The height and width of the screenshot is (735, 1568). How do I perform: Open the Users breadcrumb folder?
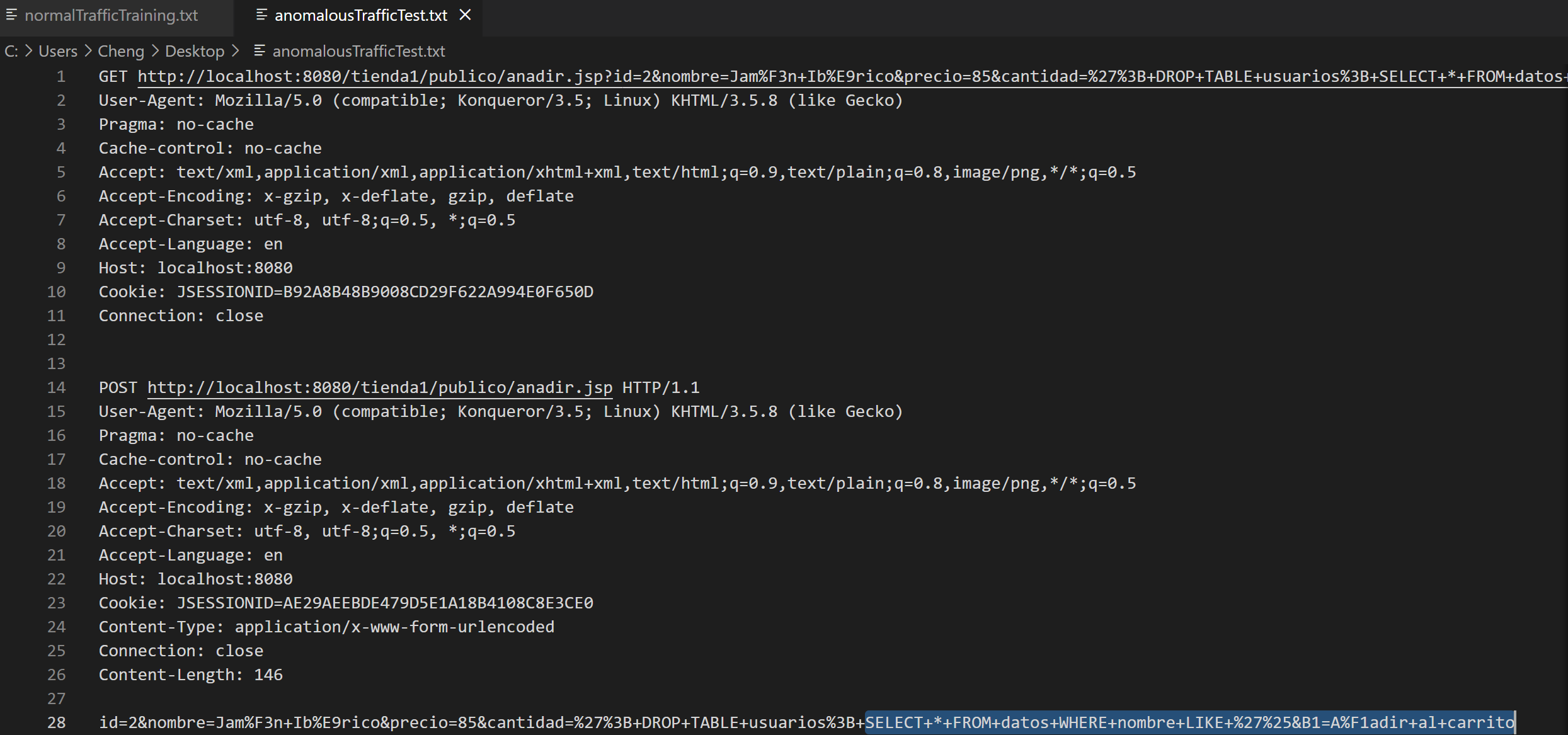coord(58,51)
